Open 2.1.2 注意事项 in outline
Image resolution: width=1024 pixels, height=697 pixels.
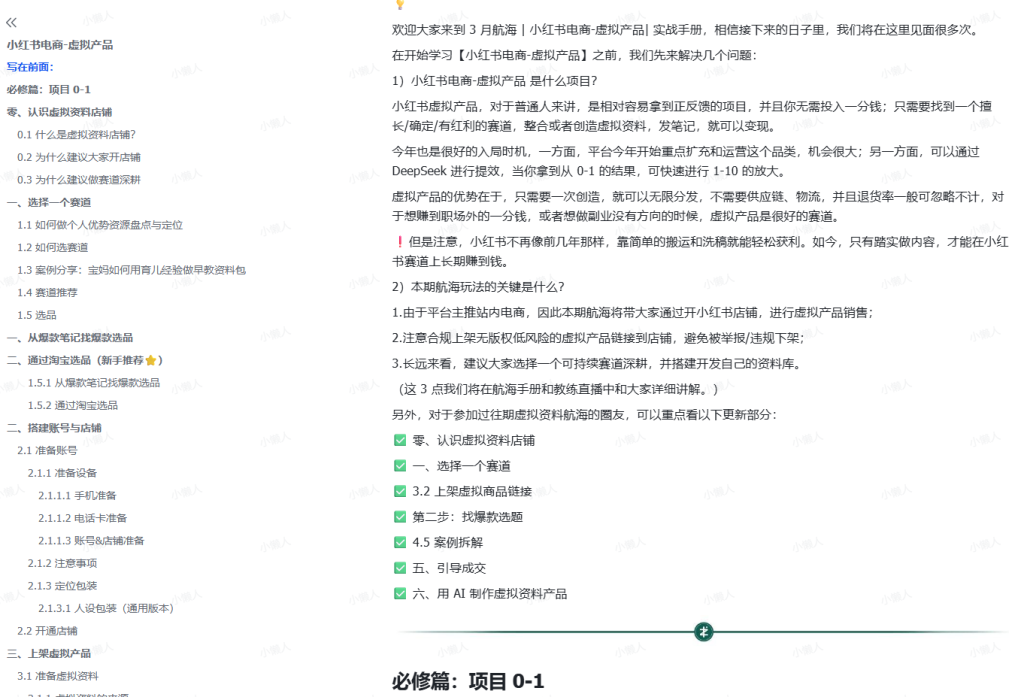(62, 562)
